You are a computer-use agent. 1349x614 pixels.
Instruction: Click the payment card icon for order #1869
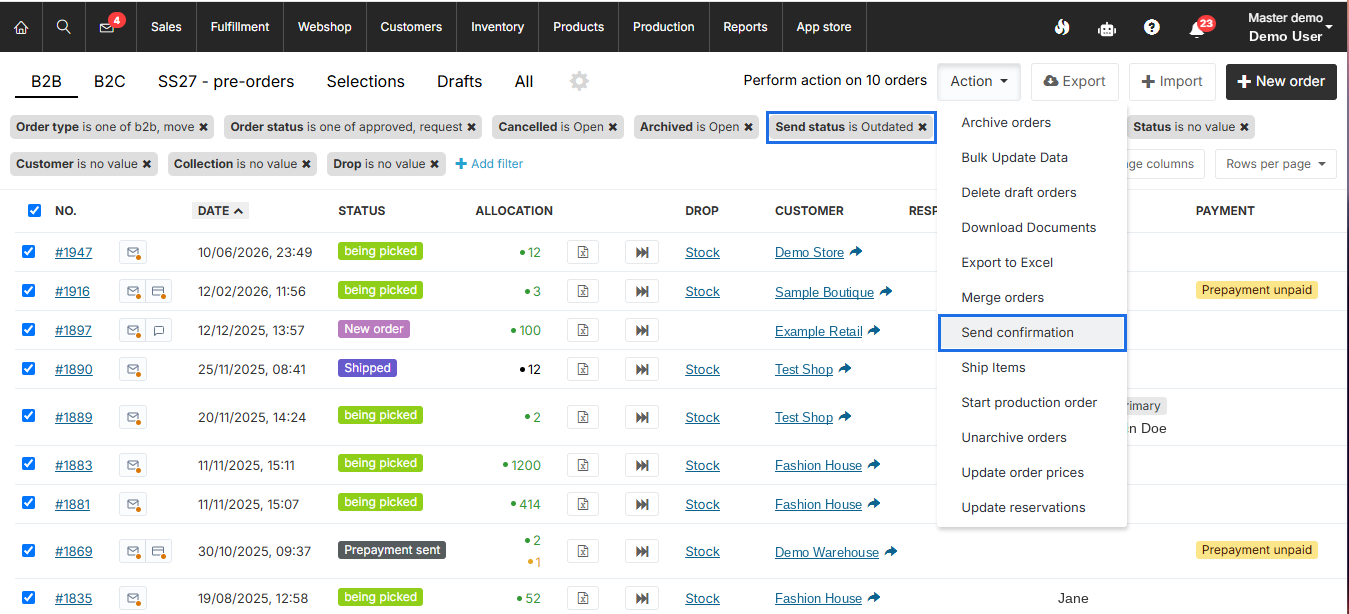pos(158,551)
